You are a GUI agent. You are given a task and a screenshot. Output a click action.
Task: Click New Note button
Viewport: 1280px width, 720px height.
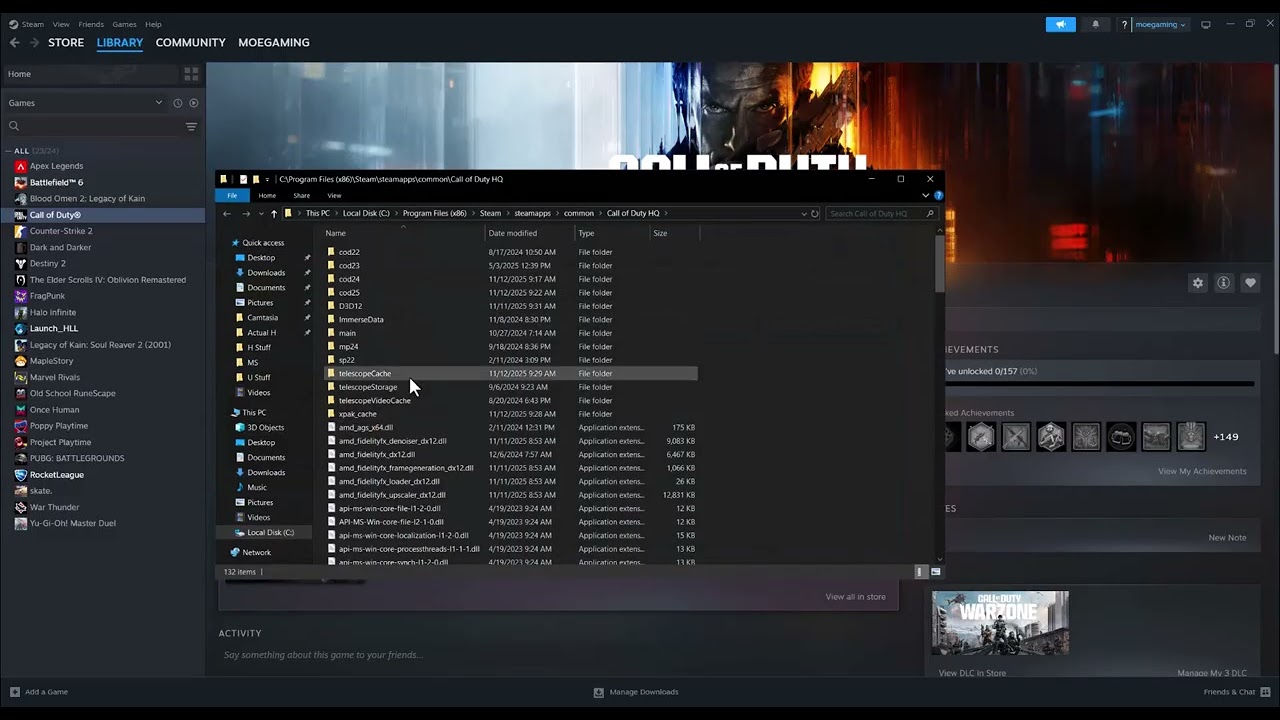[x=1227, y=538]
